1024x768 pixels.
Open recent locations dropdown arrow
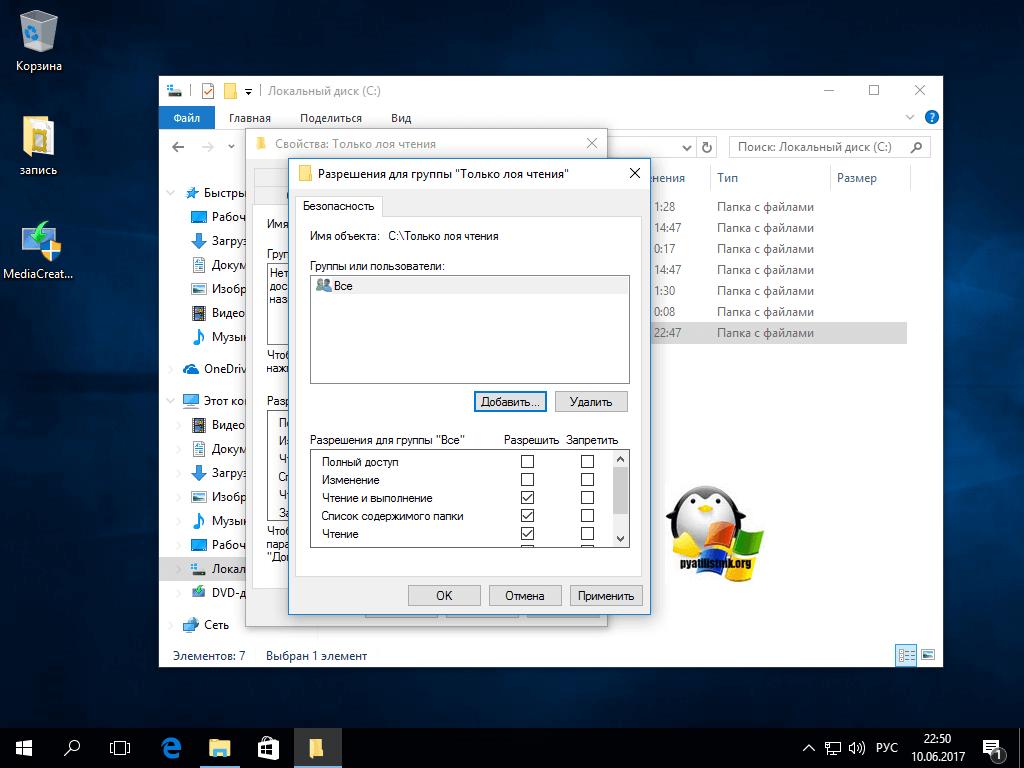click(x=231, y=147)
